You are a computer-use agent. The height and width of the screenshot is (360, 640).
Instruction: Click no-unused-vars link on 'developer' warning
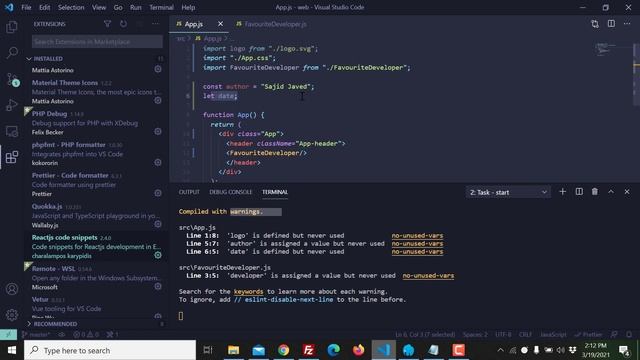coord(428,276)
